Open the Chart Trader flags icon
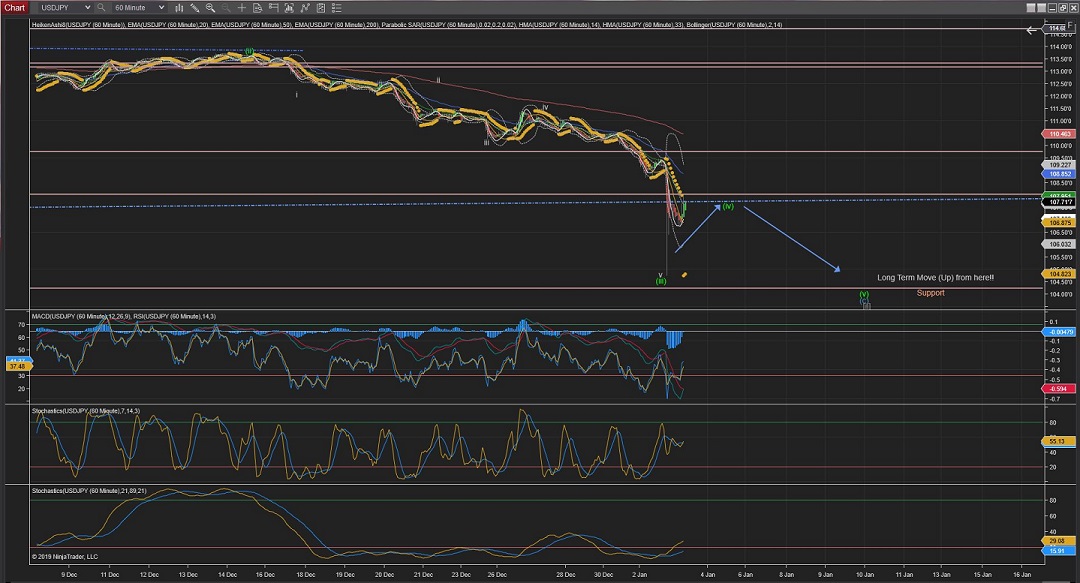 click(x=273, y=8)
